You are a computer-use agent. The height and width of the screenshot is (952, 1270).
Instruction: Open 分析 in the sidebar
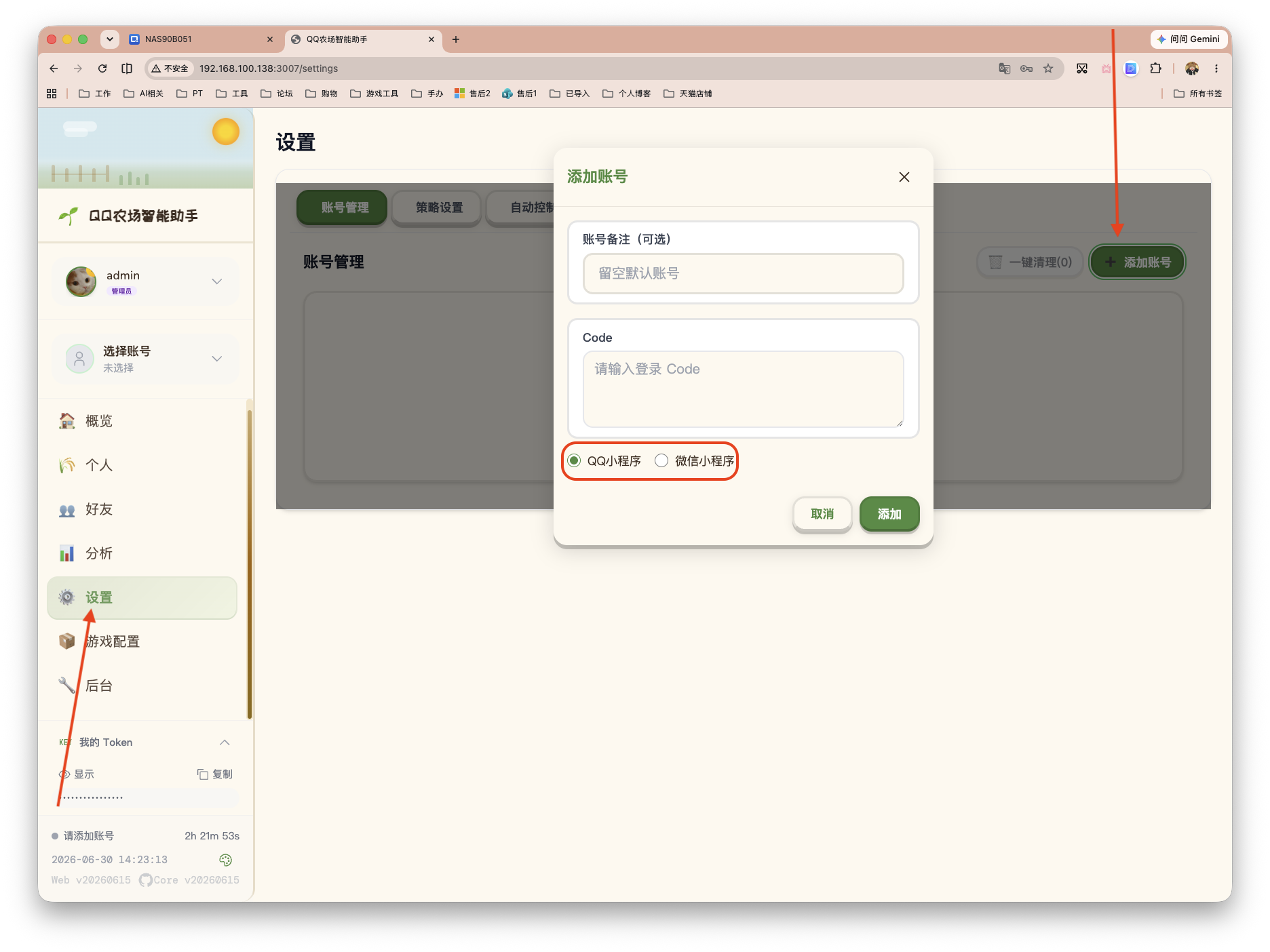pos(142,553)
